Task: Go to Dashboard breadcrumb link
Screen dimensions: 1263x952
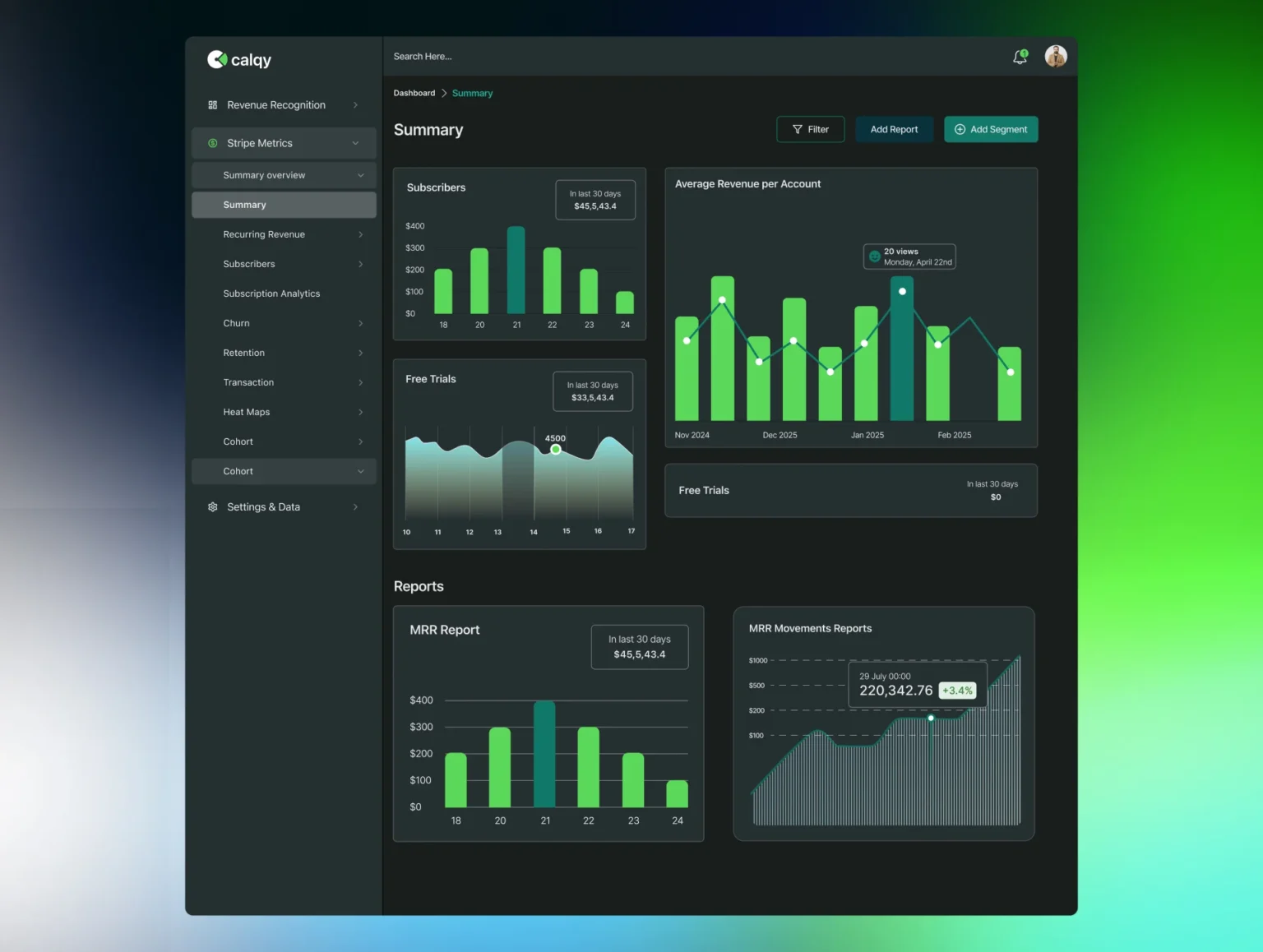Action: [414, 93]
